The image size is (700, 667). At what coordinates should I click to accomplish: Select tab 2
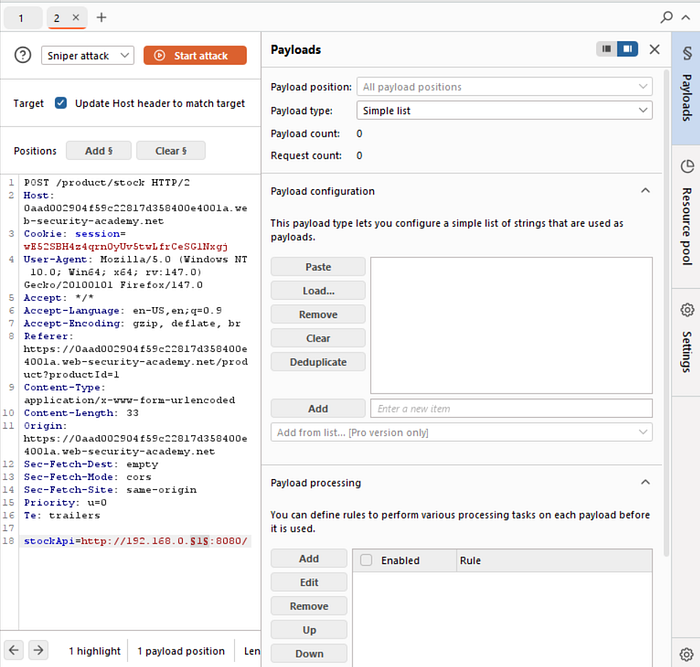coord(57,18)
